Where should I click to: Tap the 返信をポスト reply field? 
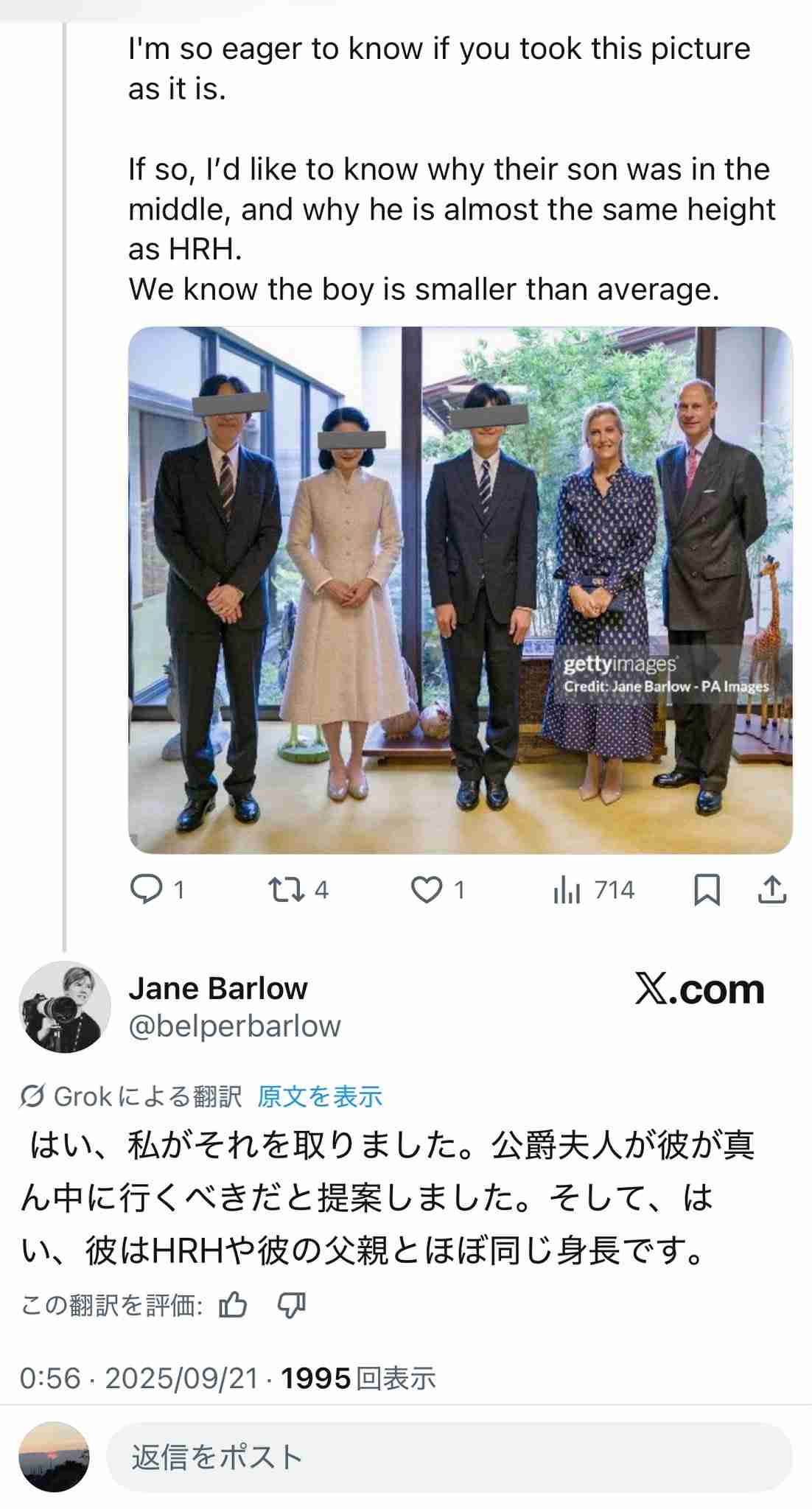[x=449, y=1457]
